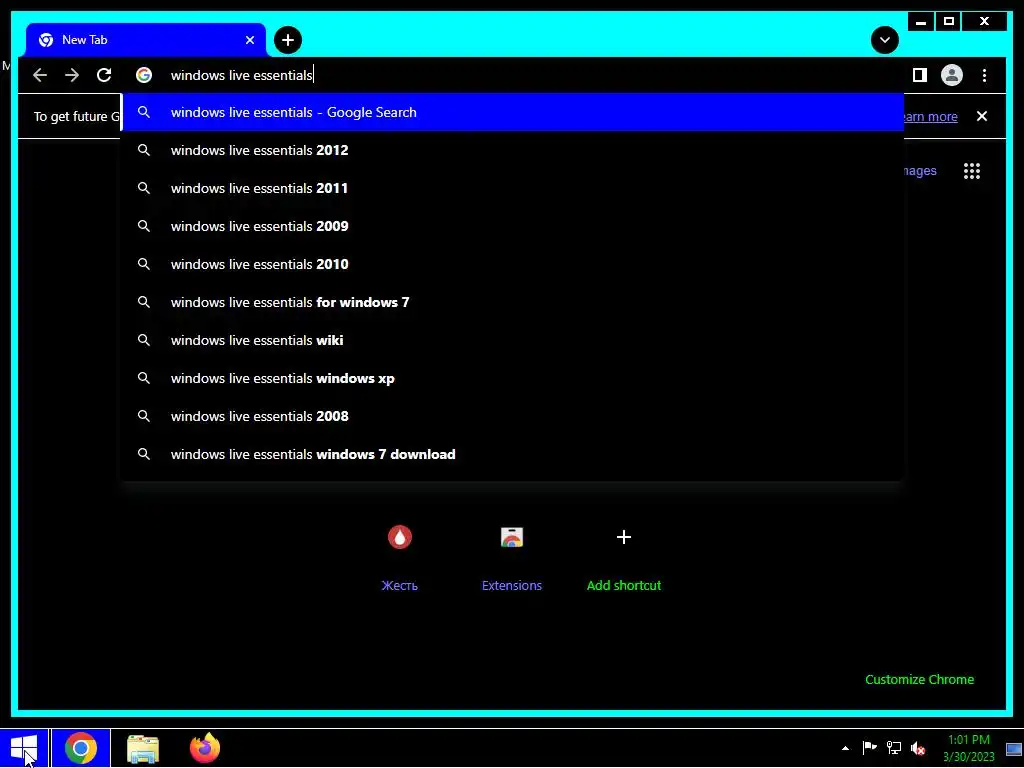Select the New Tab tab
Image resolution: width=1024 pixels, height=768 pixels.
coord(146,40)
